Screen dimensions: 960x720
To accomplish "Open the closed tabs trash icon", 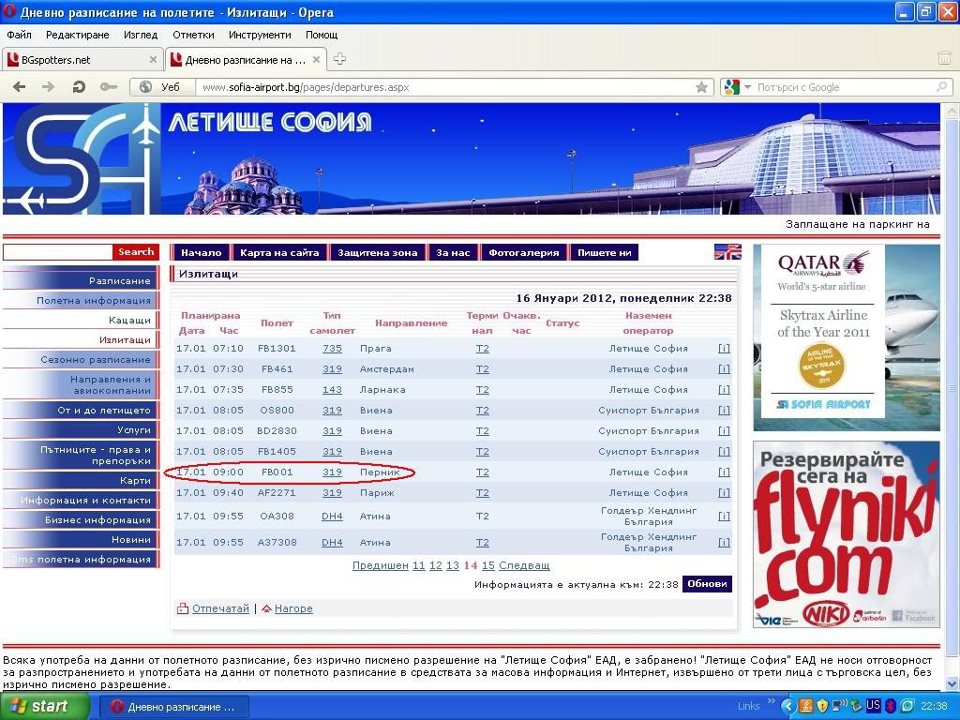I will tap(943, 59).
